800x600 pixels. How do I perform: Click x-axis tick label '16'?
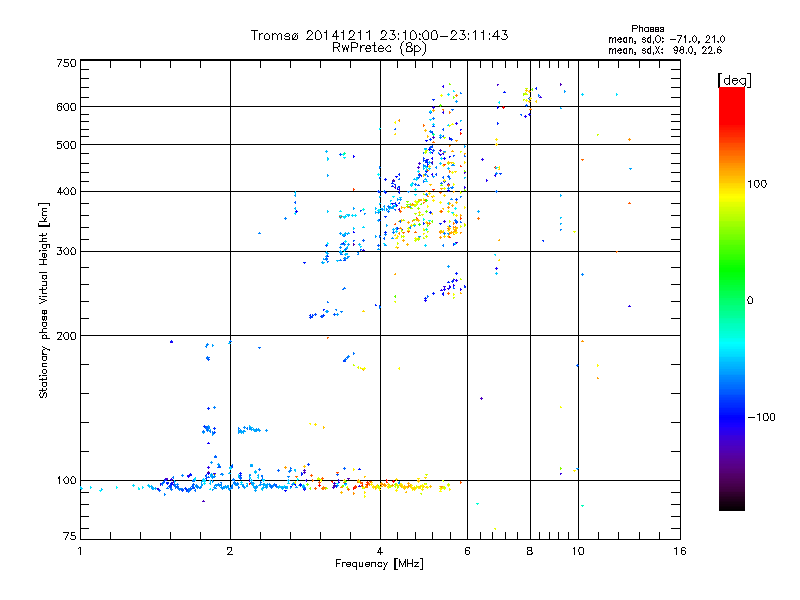(x=680, y=551)
